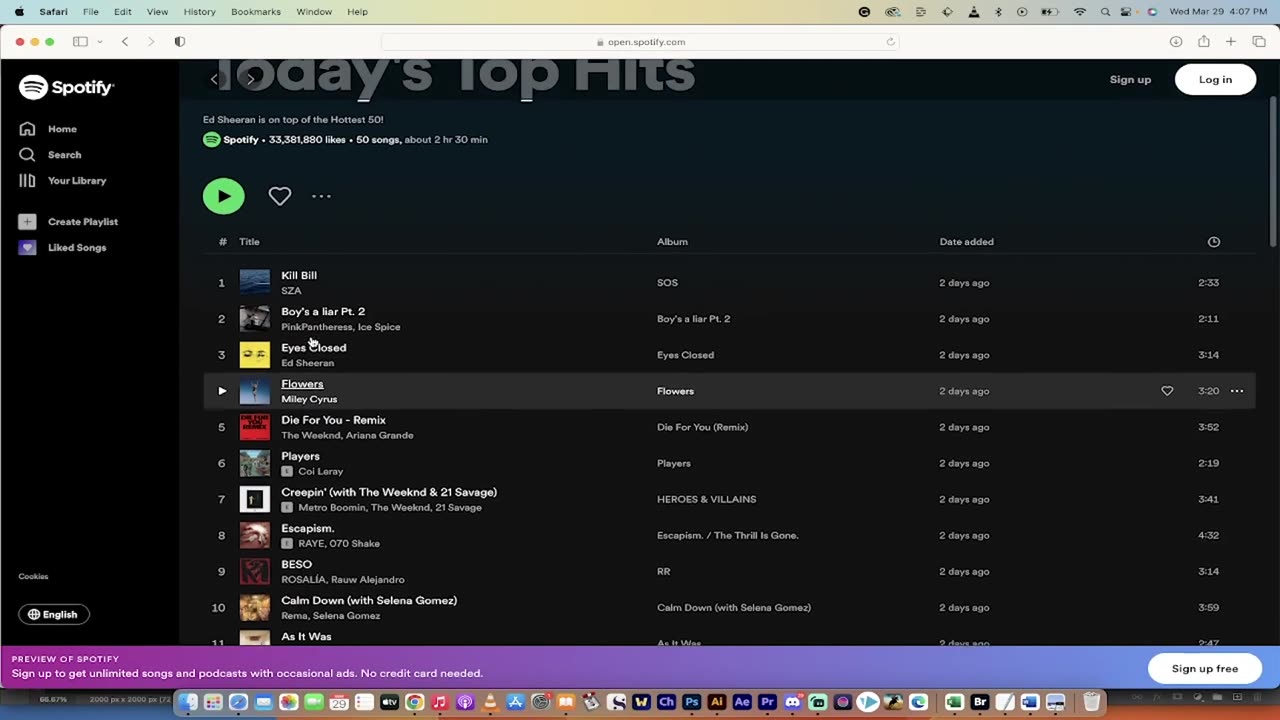Show Safari tab overview
This screenshot has width=1280, height=720.
click(1259, 42)
